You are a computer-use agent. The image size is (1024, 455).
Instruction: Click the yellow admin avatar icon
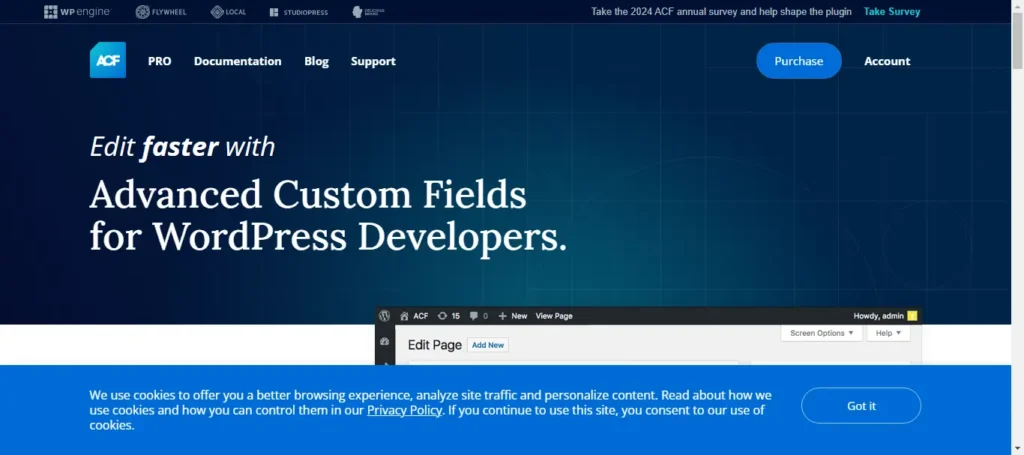[x=912, y=316]
